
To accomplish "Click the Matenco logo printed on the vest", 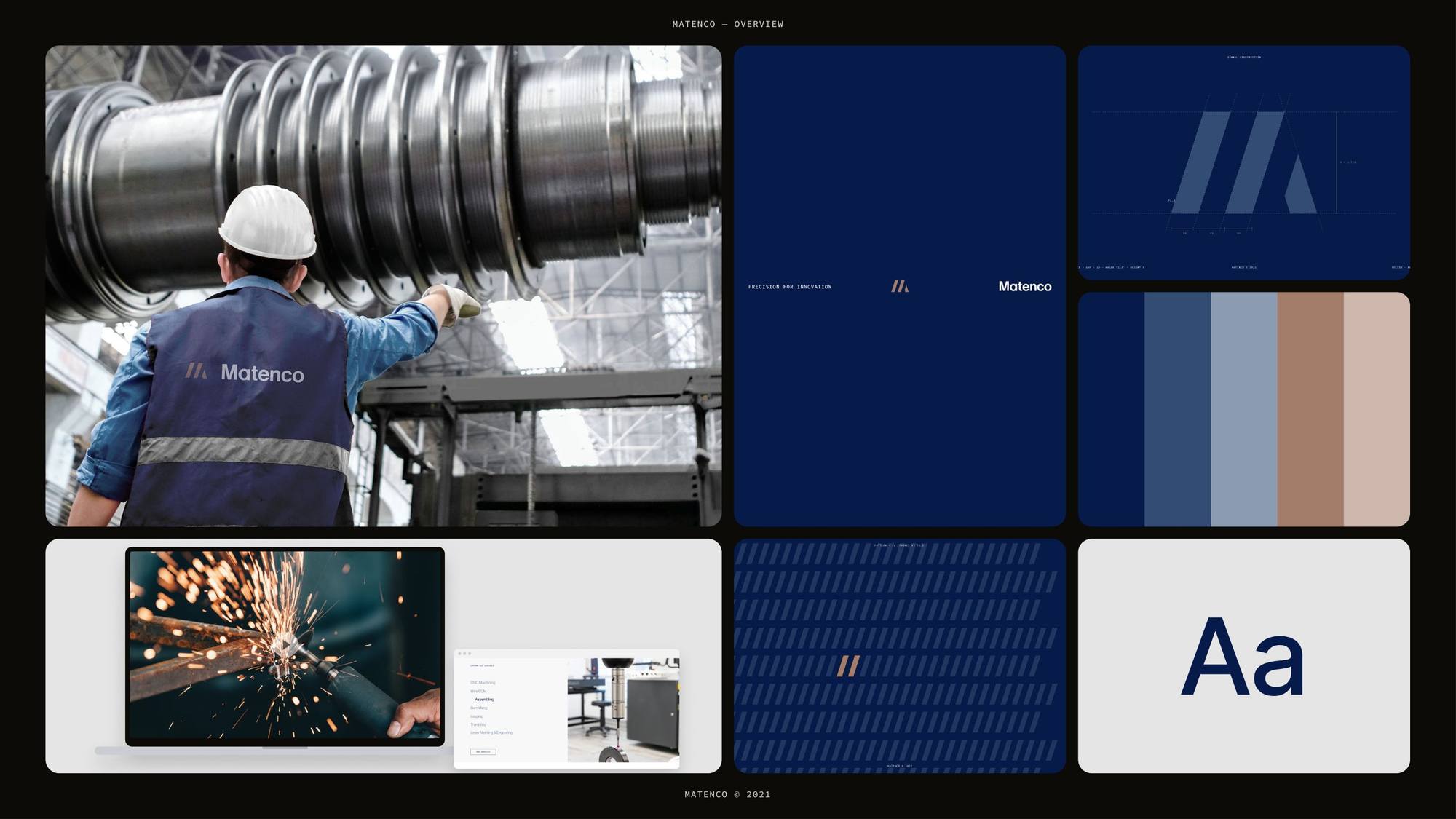I will 244,373.
